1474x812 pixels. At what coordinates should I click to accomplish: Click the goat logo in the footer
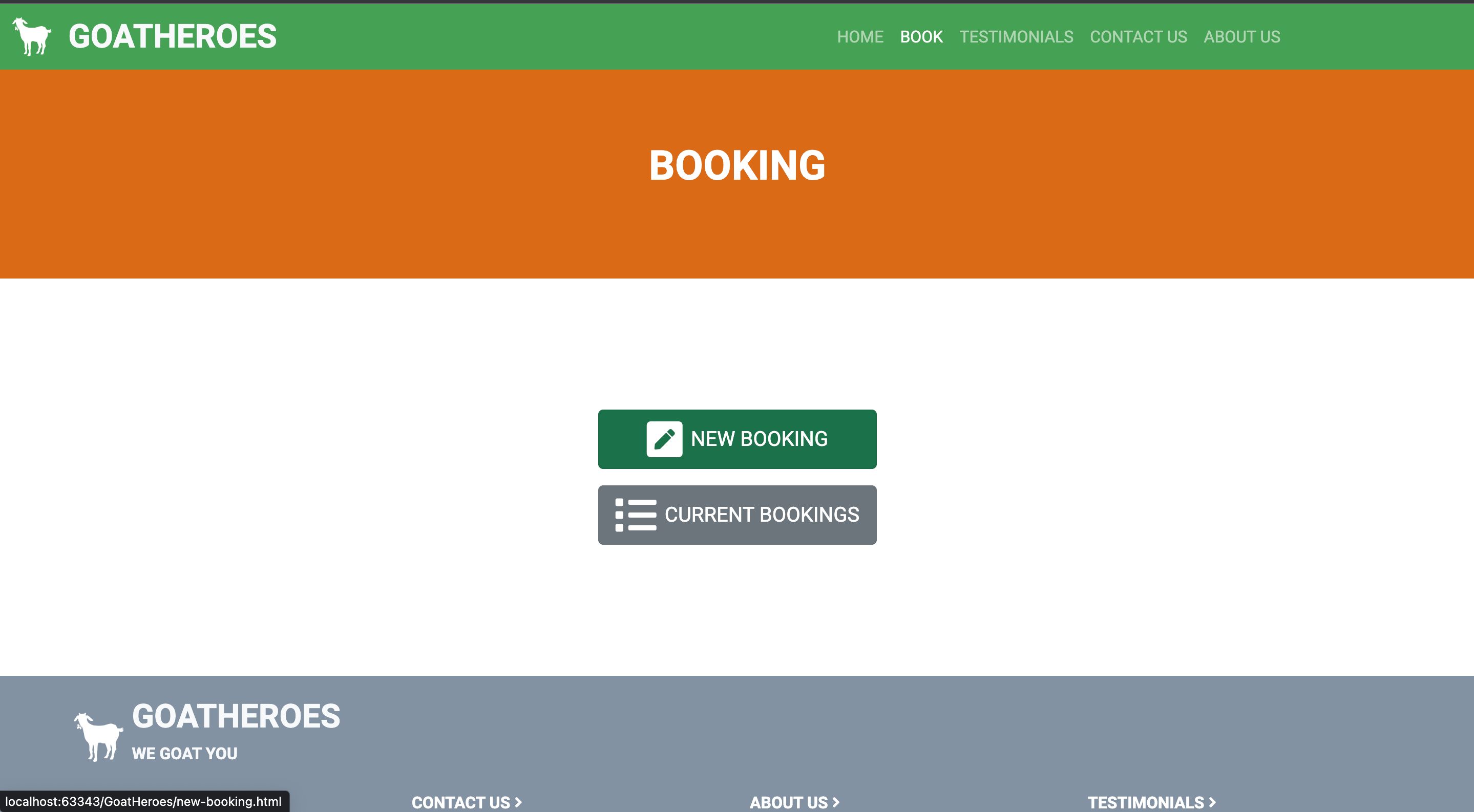[x=98, y=737]
